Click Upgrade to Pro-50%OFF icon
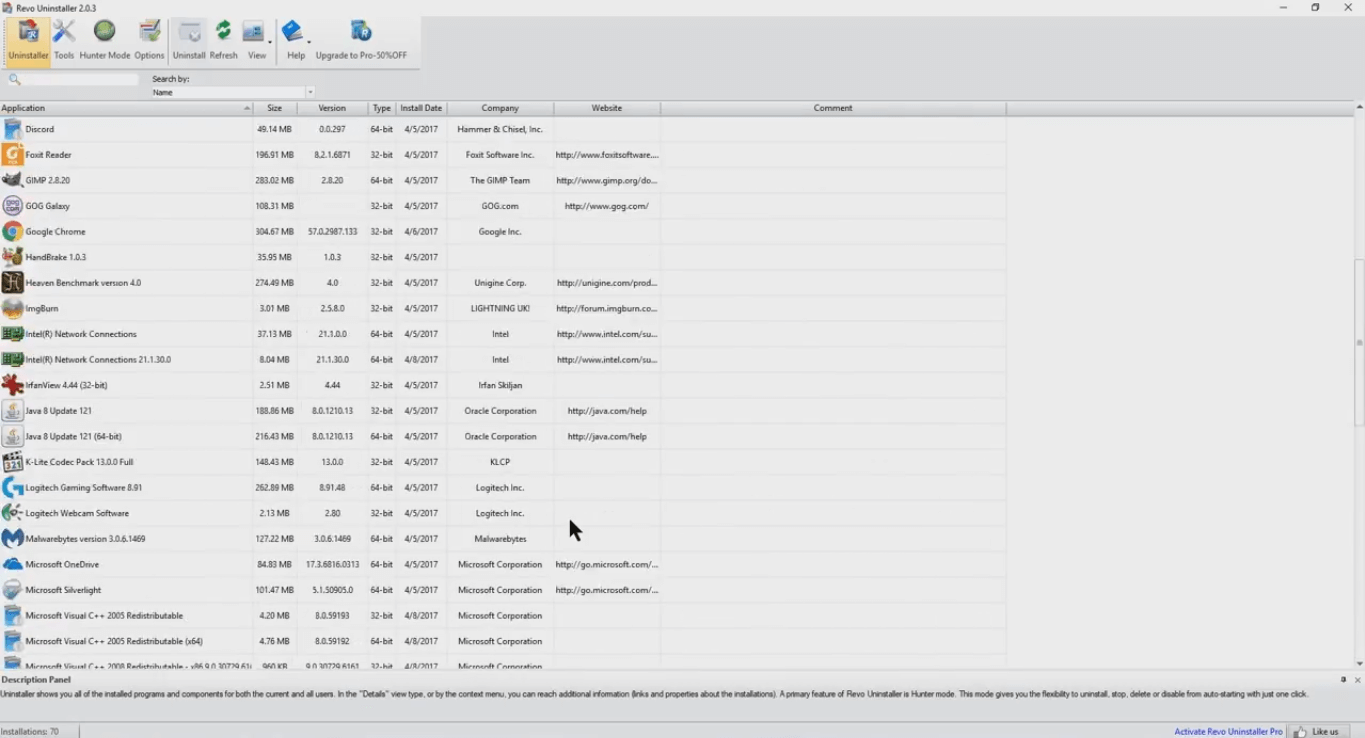This screenshot has width=1365, height=738. [x=361, y=40]
